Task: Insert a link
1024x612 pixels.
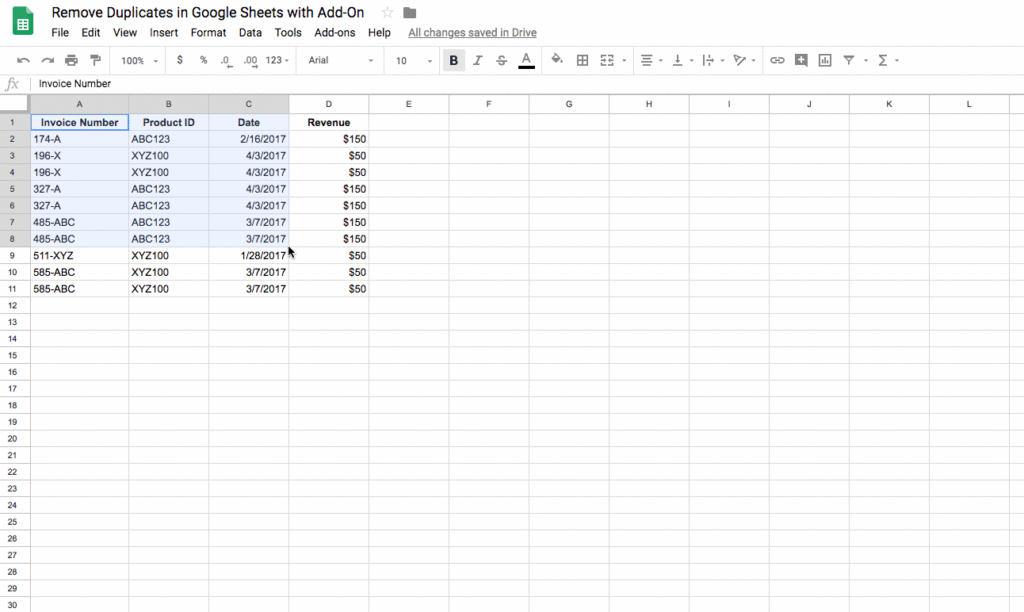Action: coord(777,60)
